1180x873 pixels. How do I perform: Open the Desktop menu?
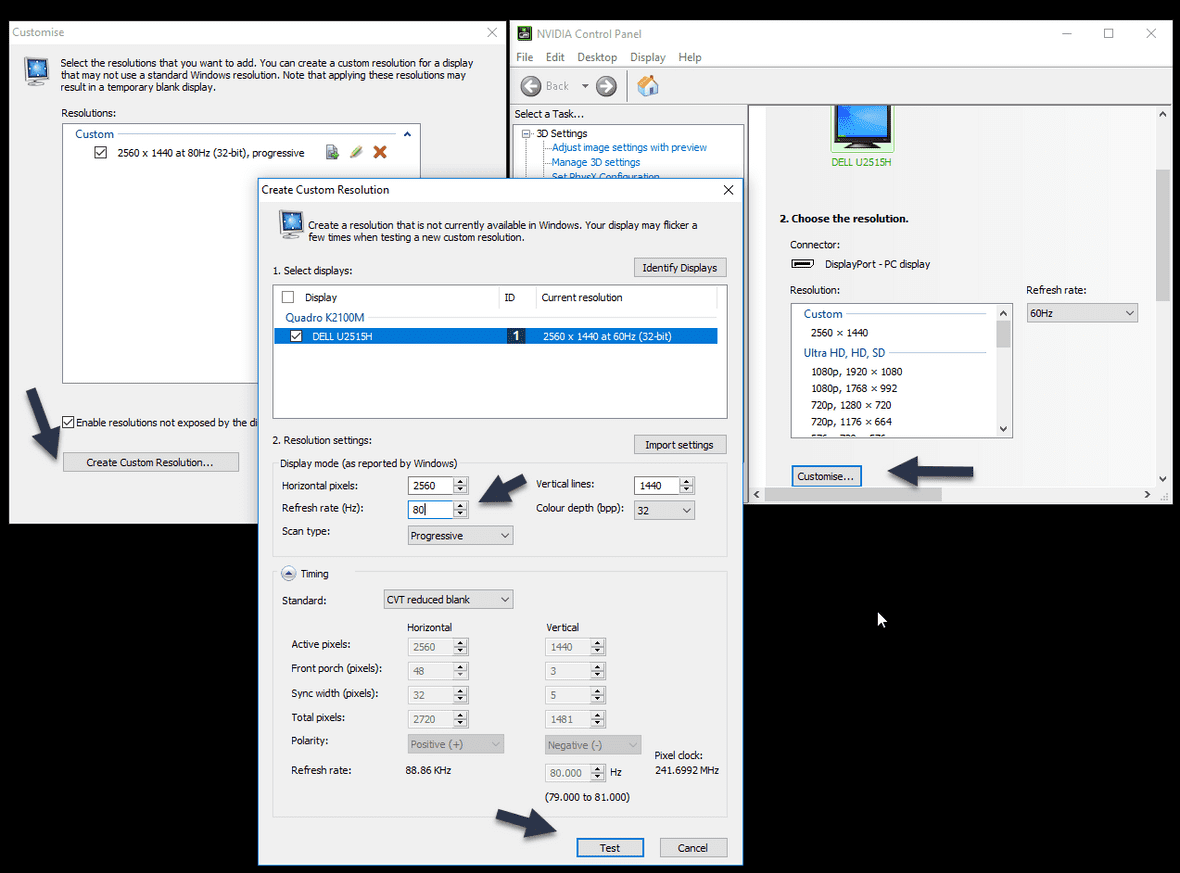596,57
